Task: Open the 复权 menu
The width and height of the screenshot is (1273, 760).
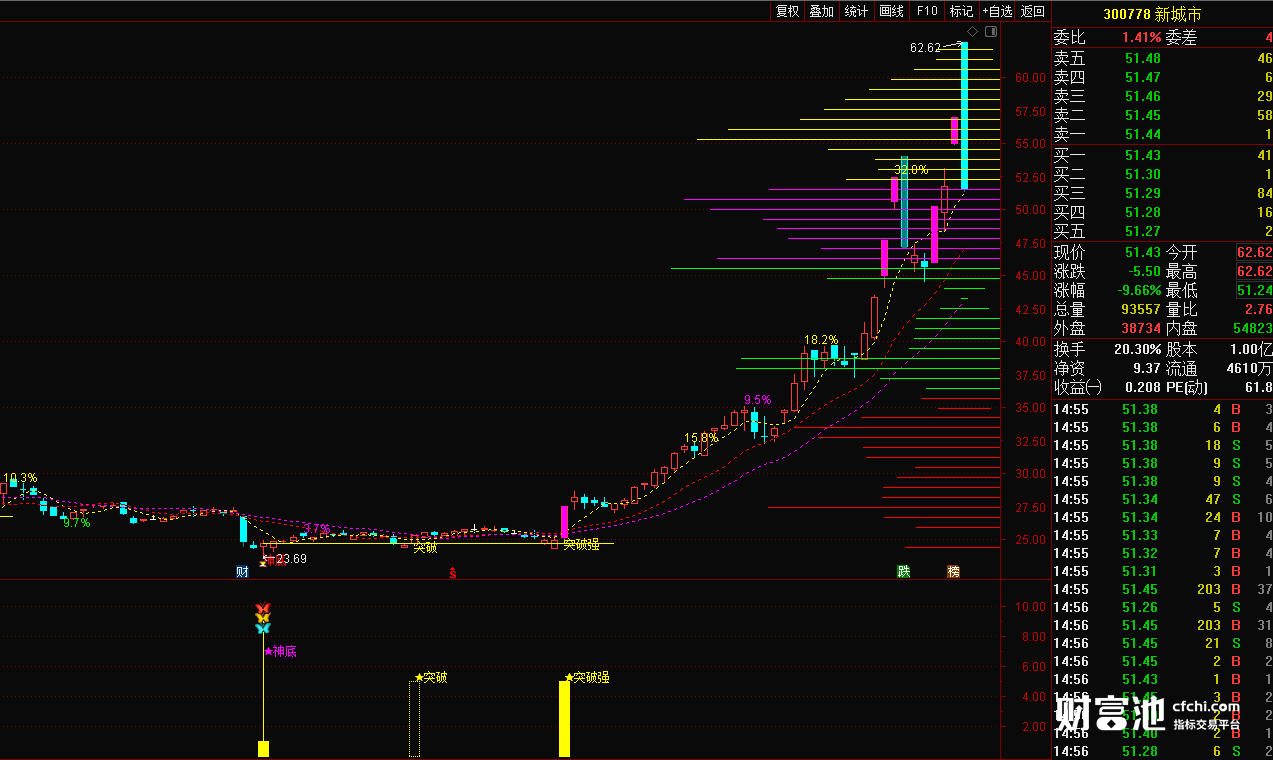Action: (788, 11)
